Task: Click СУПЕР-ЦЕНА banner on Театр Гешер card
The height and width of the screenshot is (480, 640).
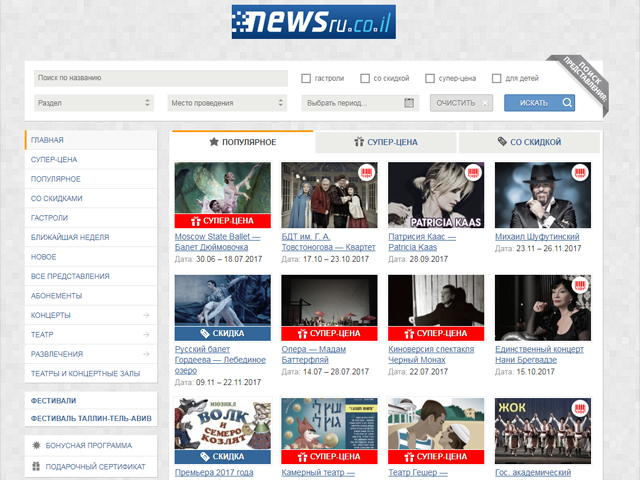Action: (x=436, y=457)
